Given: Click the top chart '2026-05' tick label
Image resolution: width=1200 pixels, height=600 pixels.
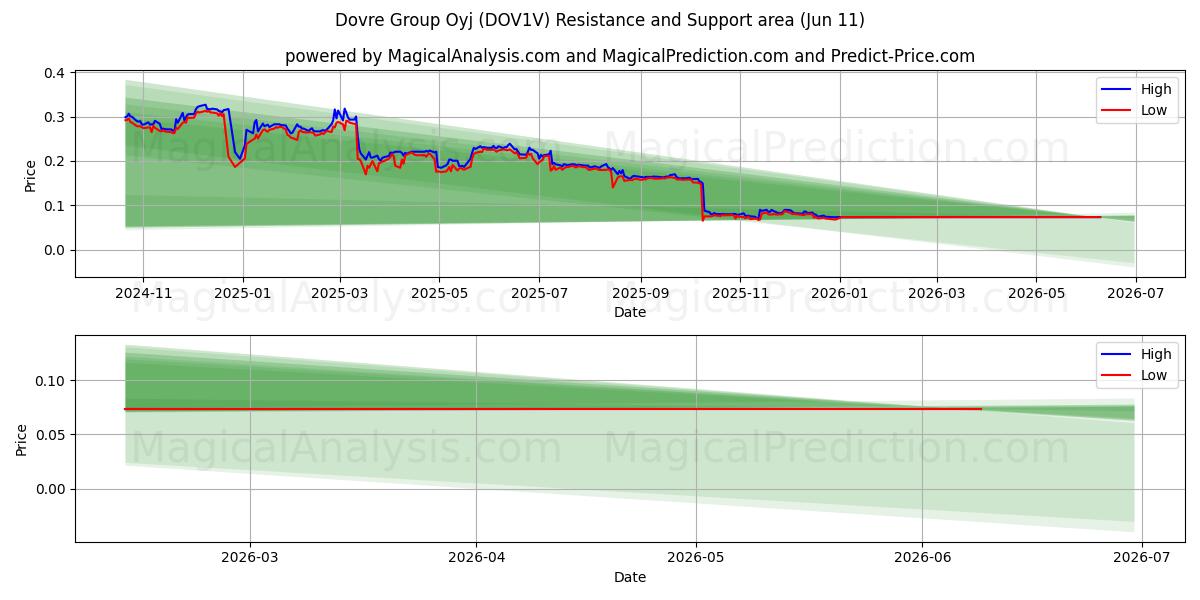Looking at the screenshot, I should coord(1036,292).
